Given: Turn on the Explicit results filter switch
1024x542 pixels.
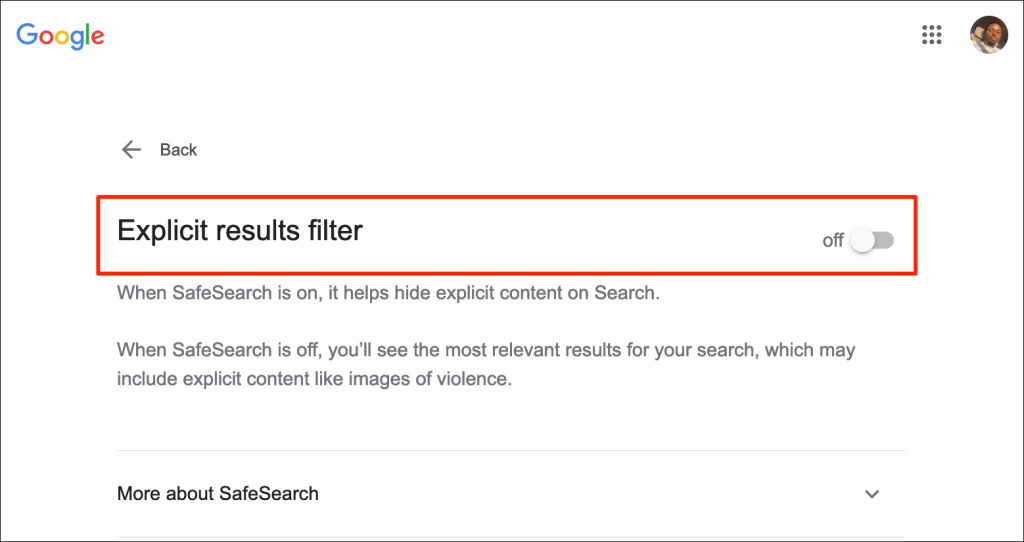Looking at the screenshot, I should (x=872, y=241).
